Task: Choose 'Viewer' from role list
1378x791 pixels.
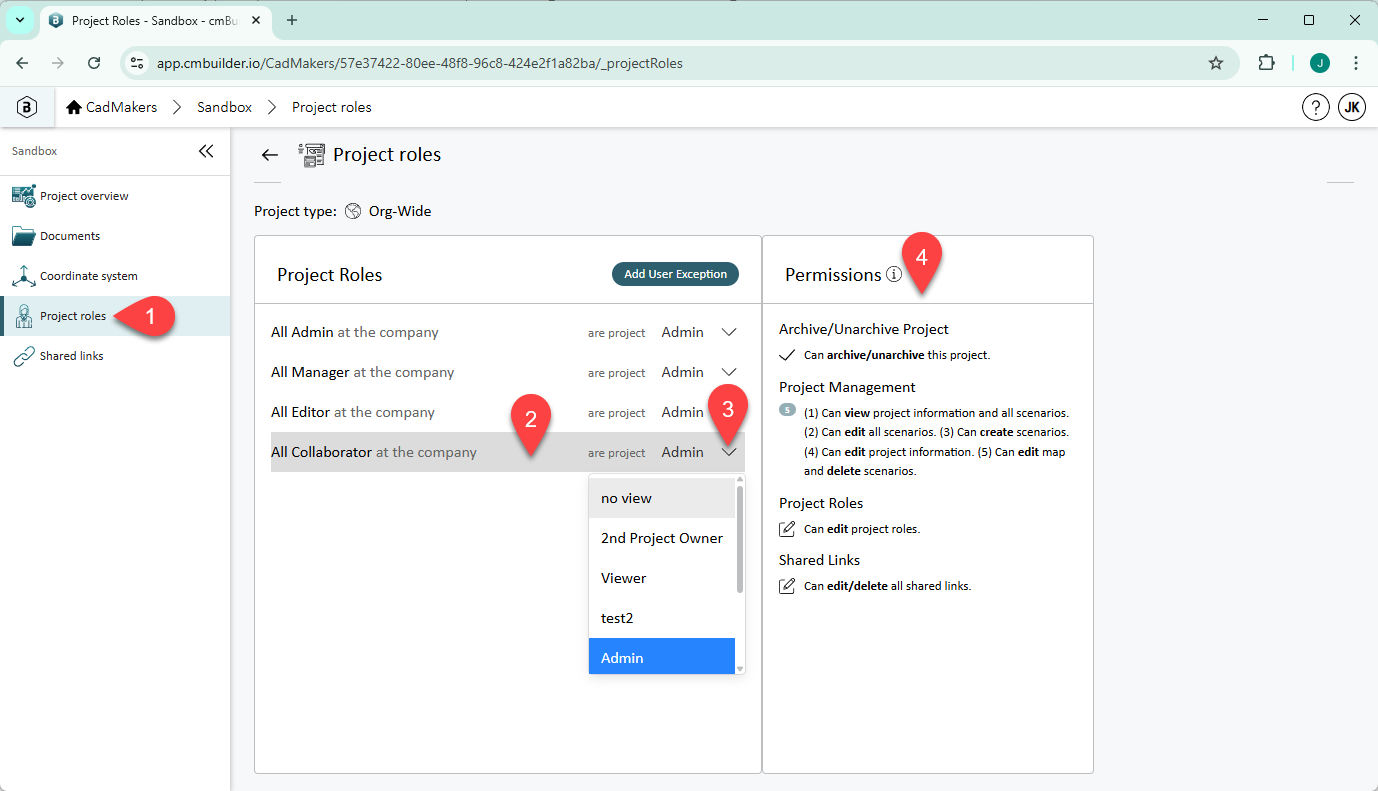Action: coord(662,578)
